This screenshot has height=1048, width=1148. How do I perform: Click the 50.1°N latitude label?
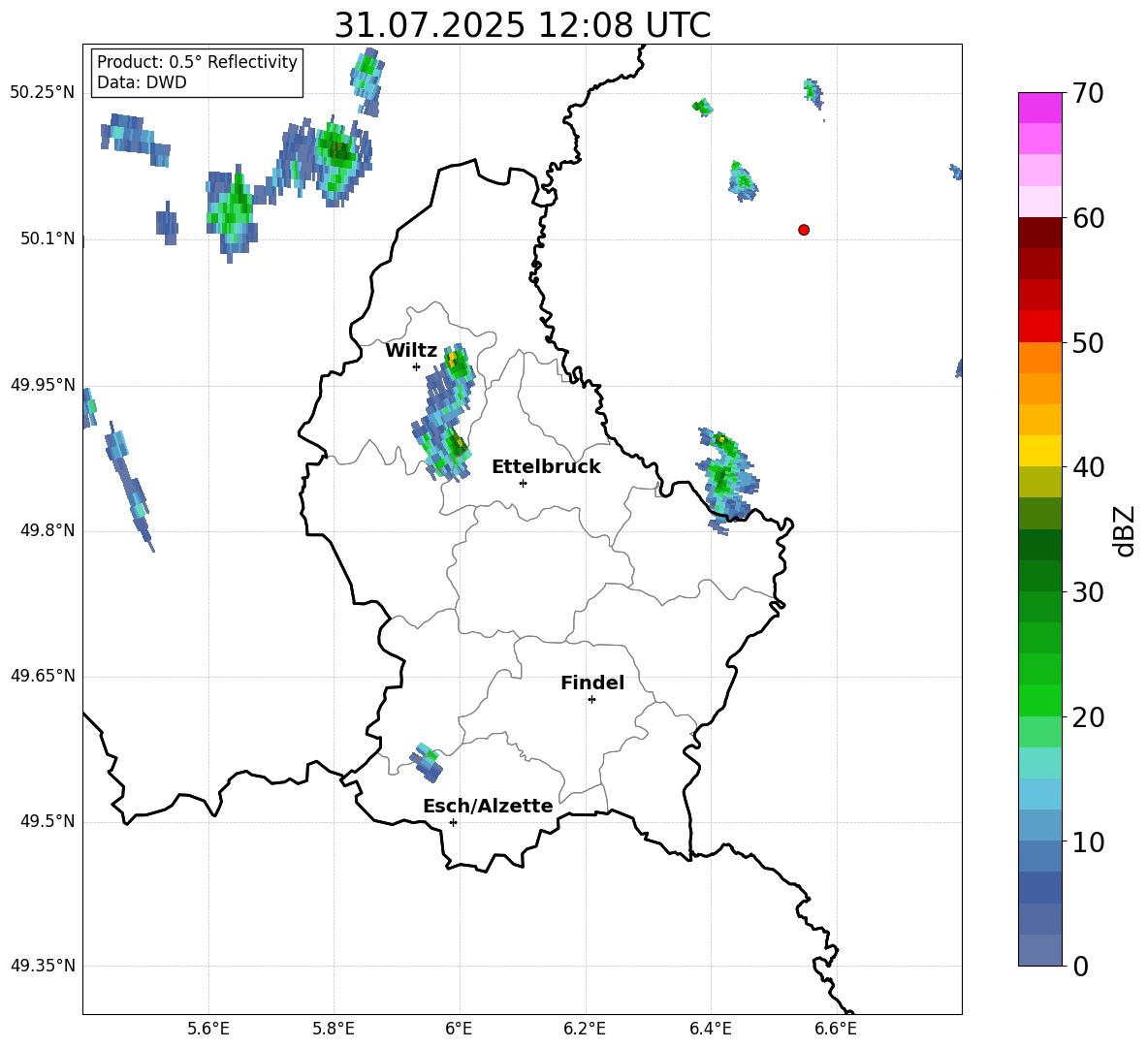pyautogui.click(x=48, y=238)
